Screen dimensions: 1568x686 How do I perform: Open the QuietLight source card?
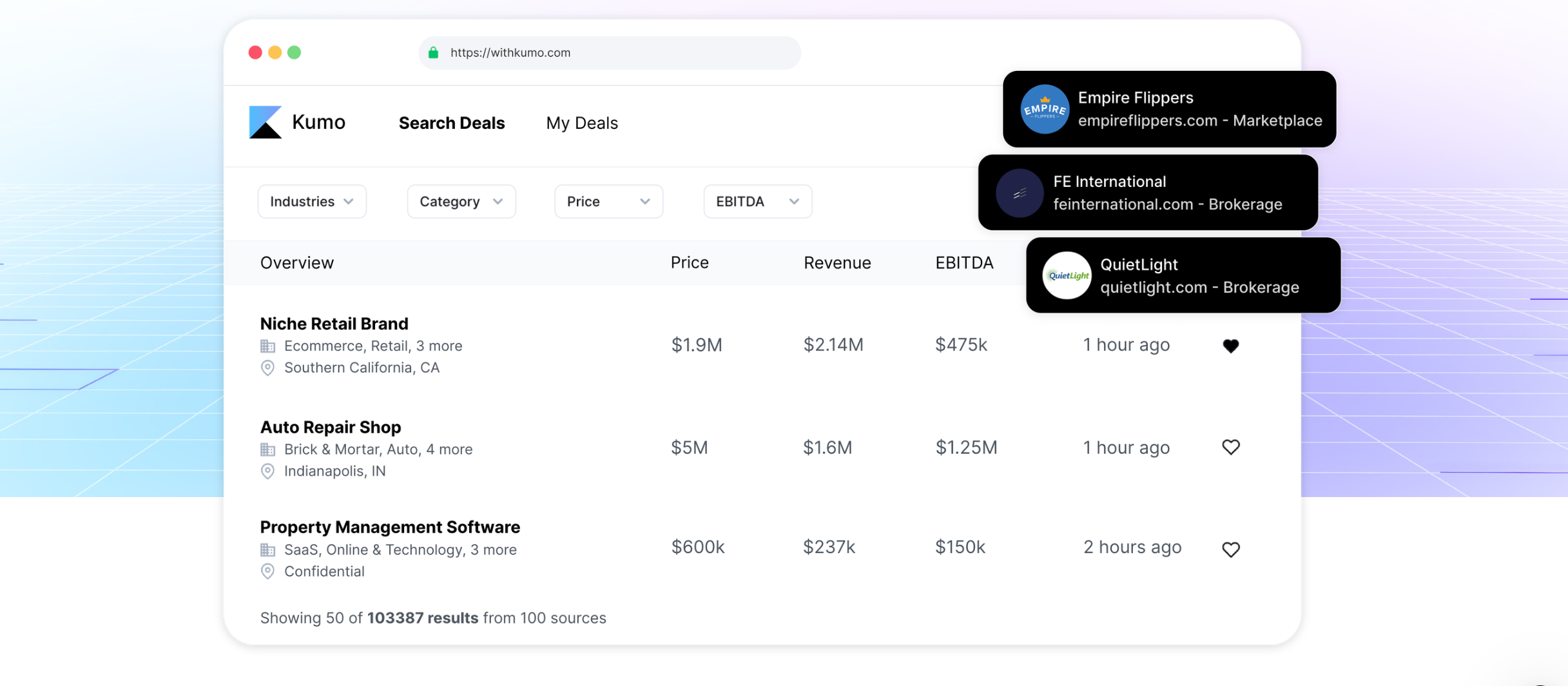click(x=1183, y=275)
